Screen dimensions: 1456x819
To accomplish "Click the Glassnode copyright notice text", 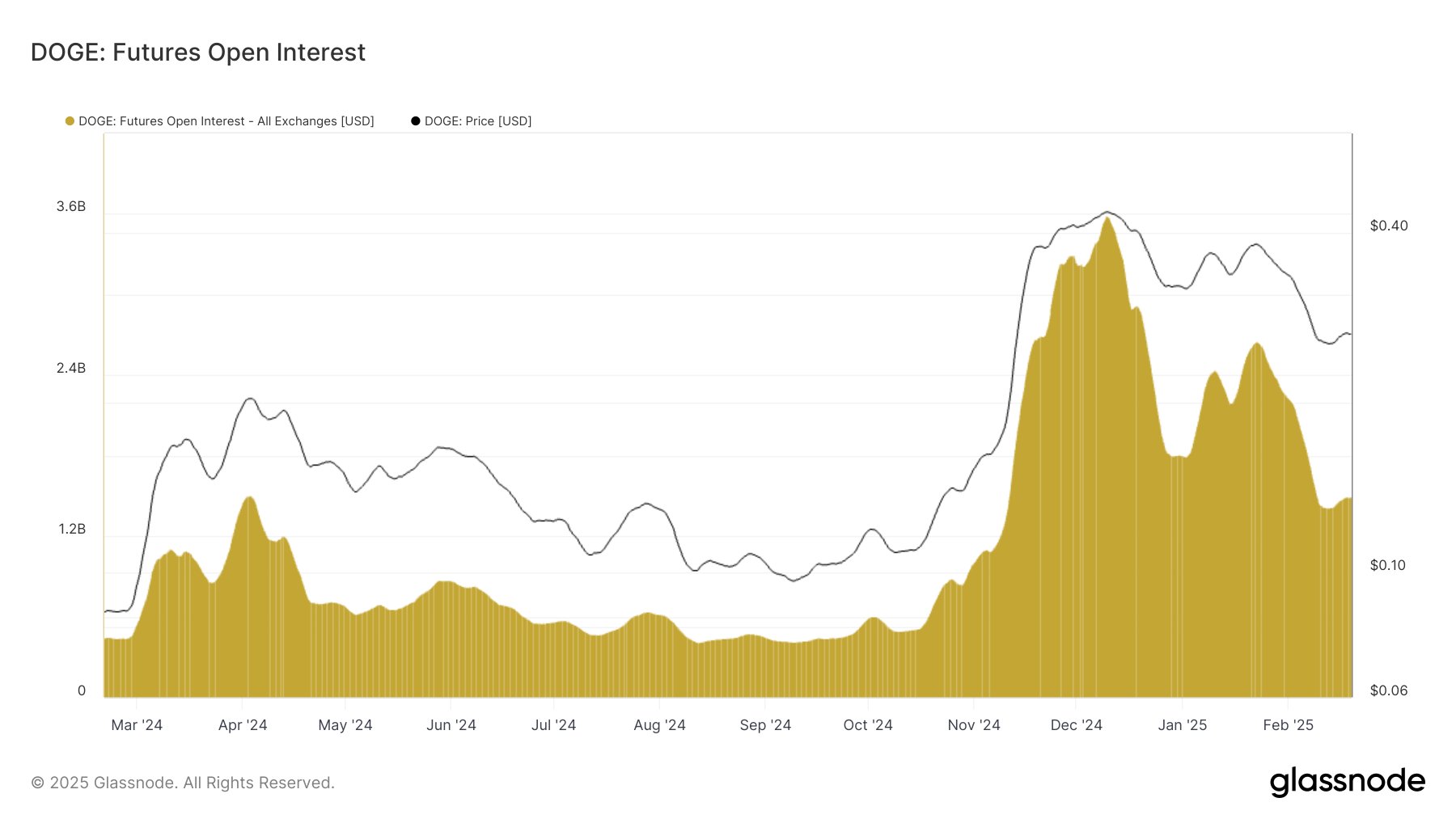I will (x=183, y=783).
